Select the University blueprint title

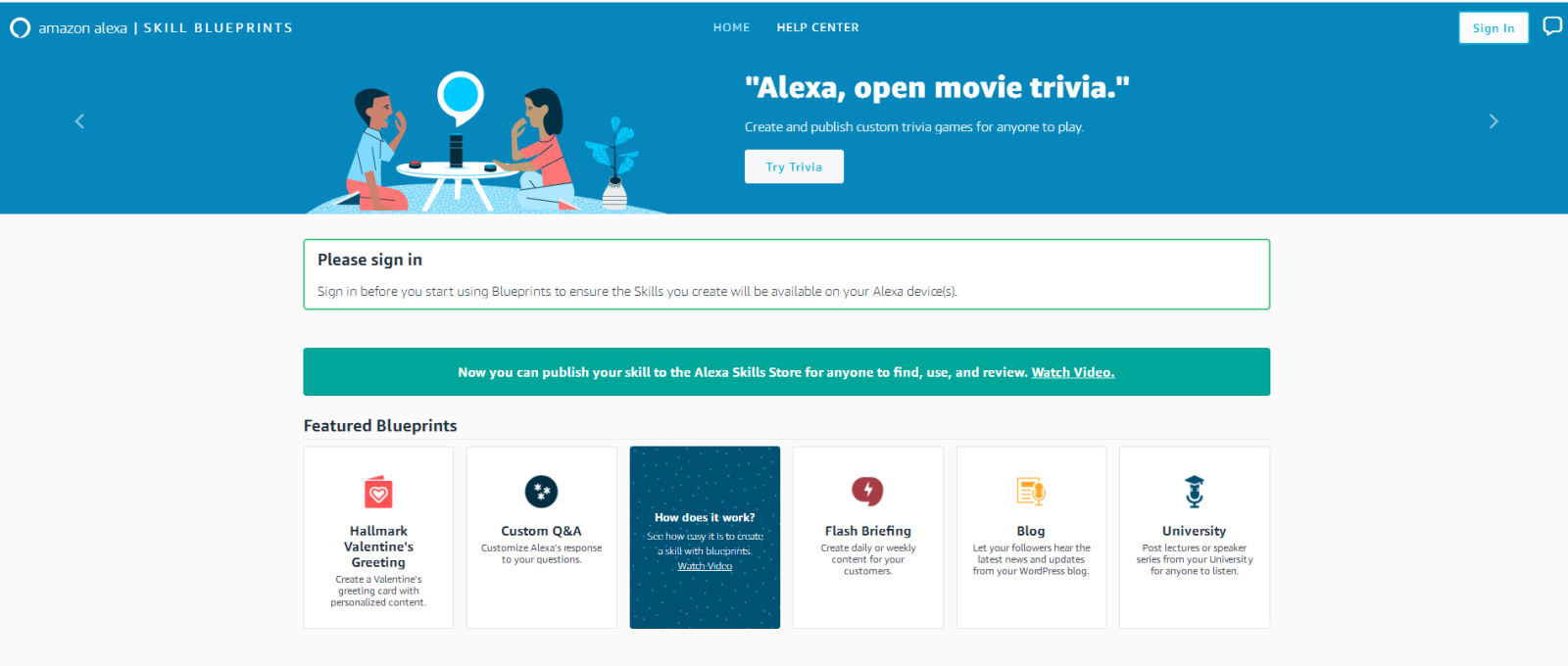click(1194, 531)
